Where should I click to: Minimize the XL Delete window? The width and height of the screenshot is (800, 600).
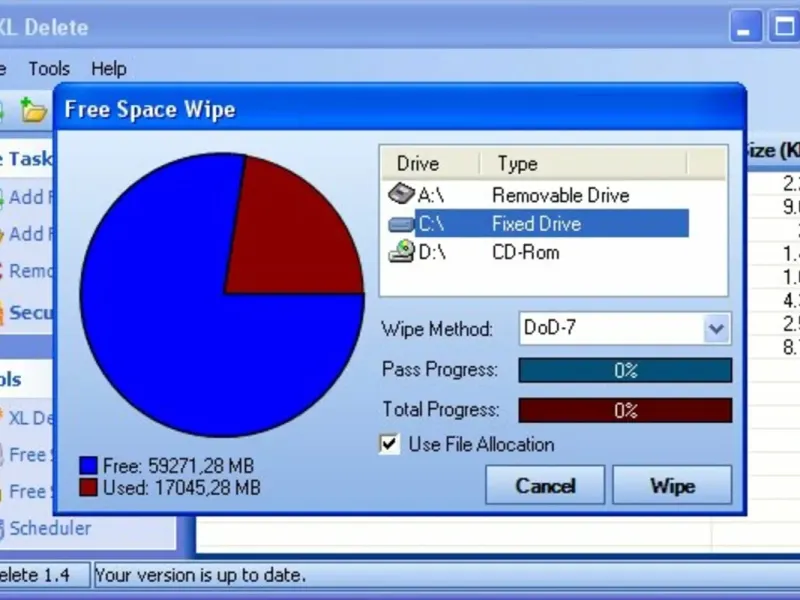(745, 27)
